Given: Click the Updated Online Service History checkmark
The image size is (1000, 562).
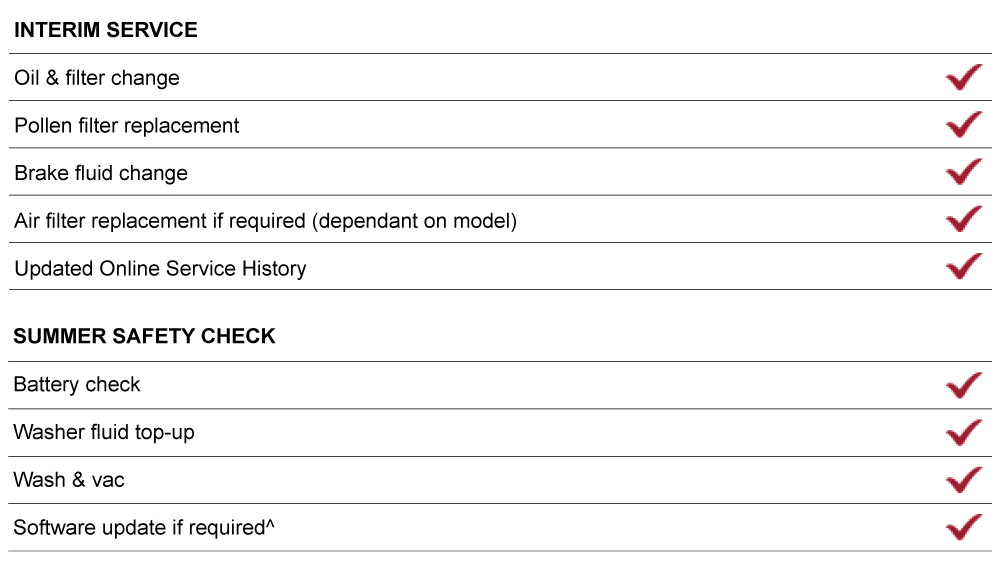Looking at the screenshot, I should pyautogui.click(x=963, y=267).
